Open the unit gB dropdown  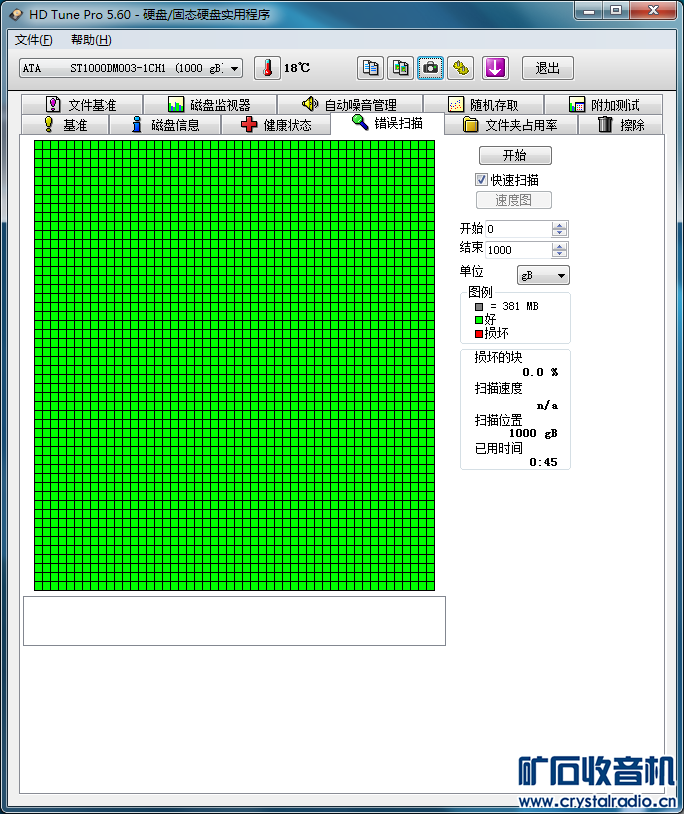(x=543, y=275)
